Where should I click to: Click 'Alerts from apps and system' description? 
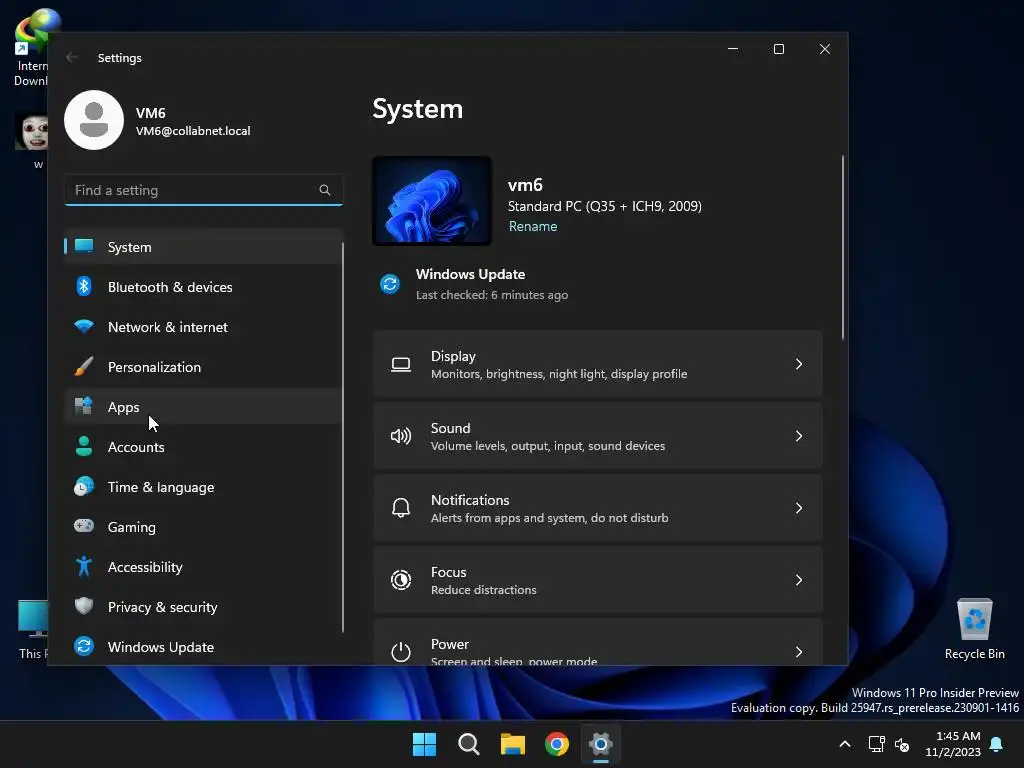(x=549, y=517)
